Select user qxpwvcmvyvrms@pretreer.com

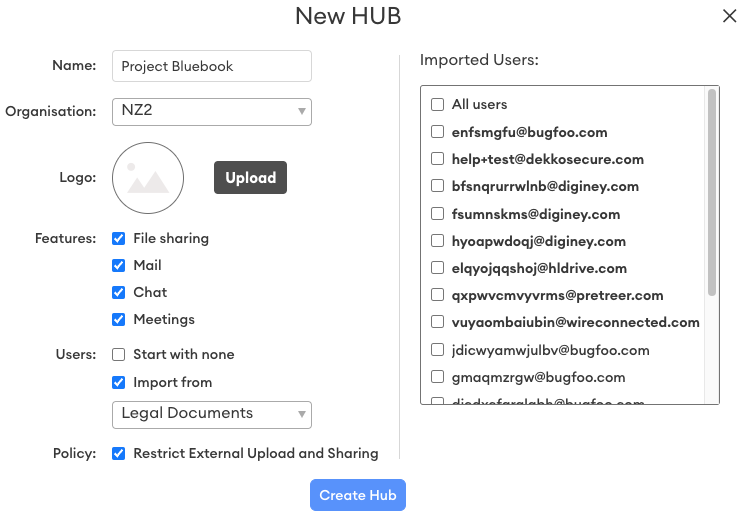(x=437, y=295)
